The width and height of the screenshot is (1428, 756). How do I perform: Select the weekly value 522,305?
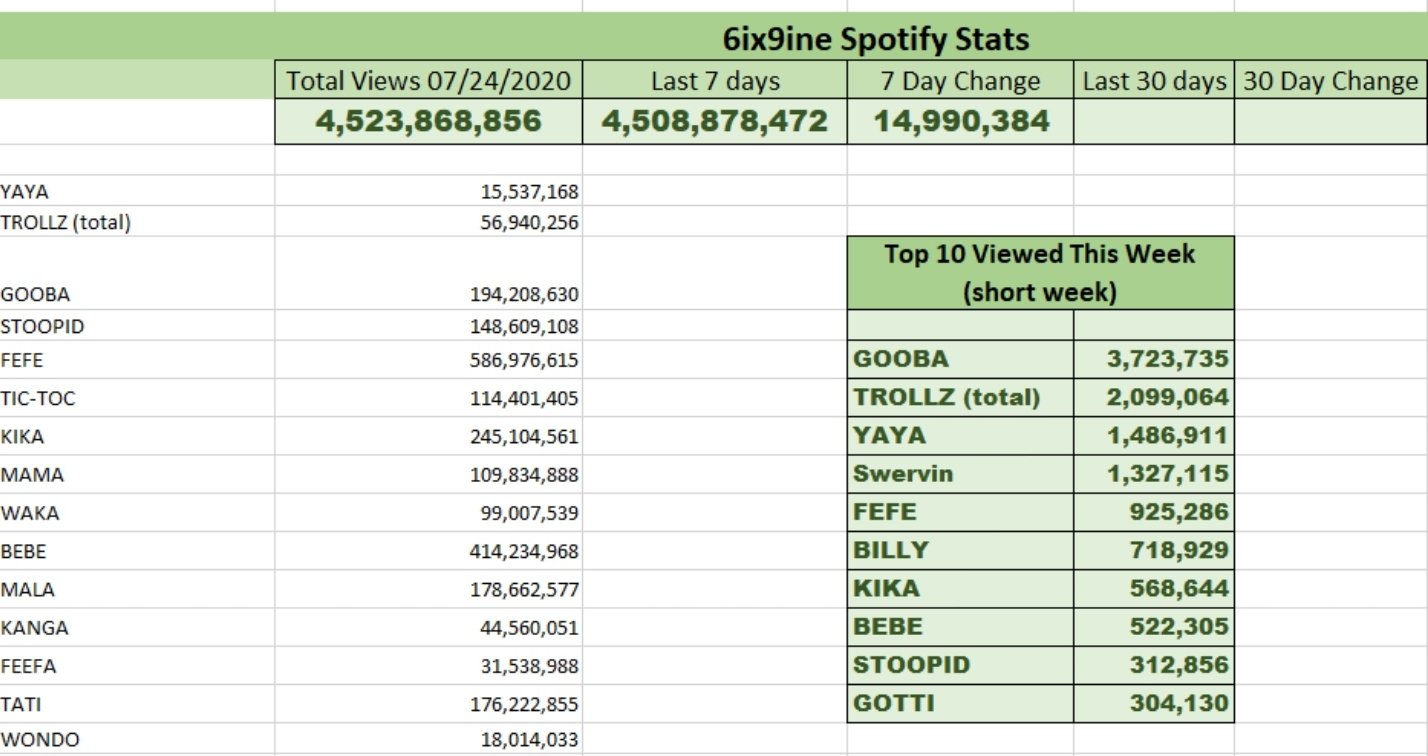point(1179,627)
